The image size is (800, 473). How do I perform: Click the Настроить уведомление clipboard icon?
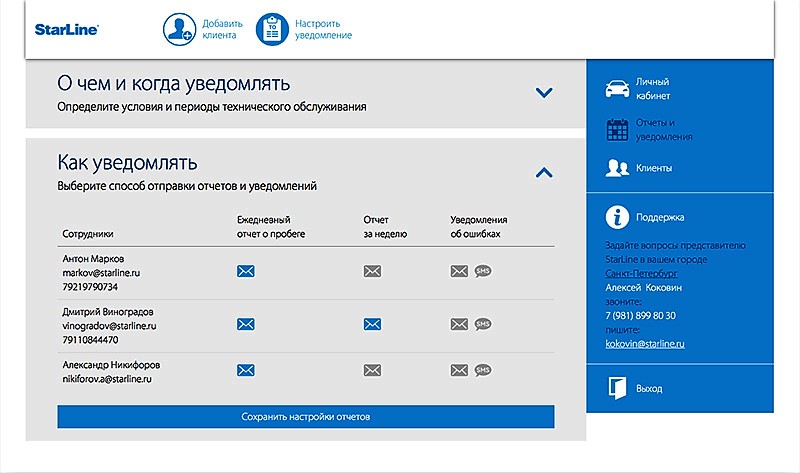pyautogui.click(x=272, y=30)
